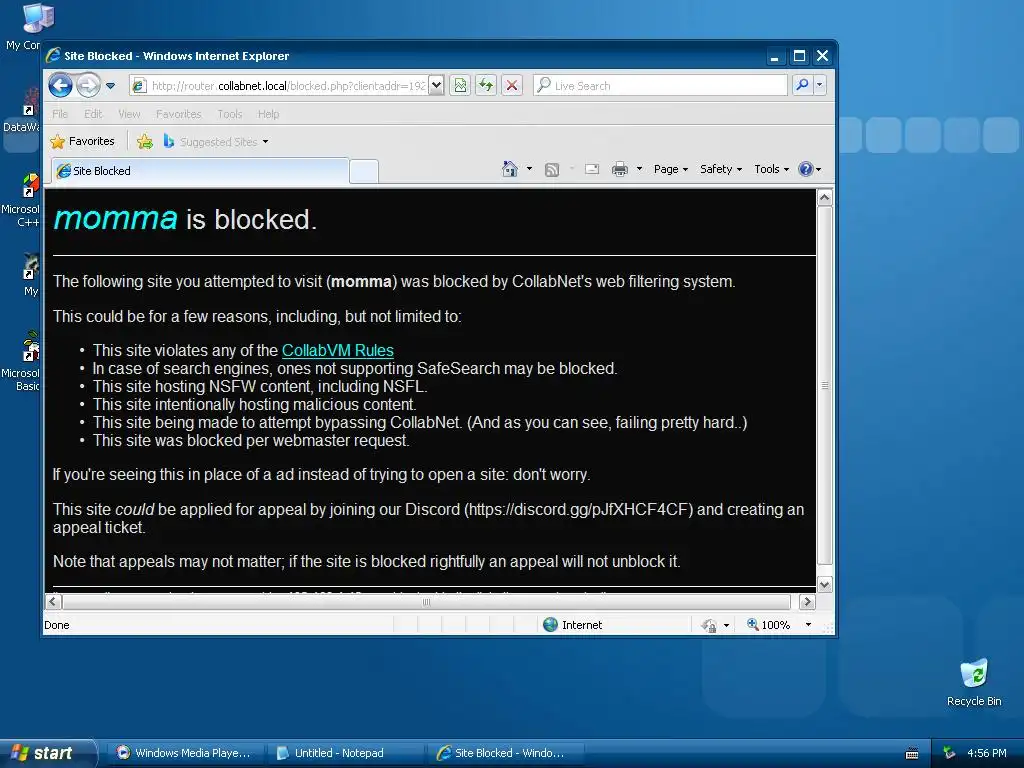Image resolution: width=1024 pixels, height=768 pixels.
Task: Expand the Home button dropdown arrow
Action: click(x=529, y=169)
